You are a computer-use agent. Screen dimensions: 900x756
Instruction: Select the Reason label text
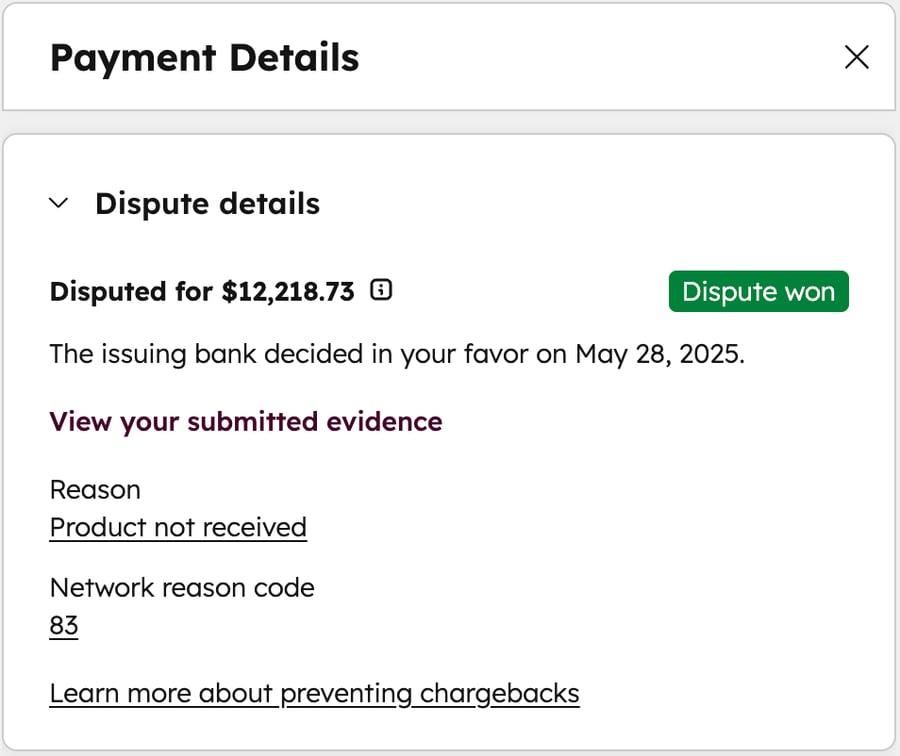tap(95, 489)
